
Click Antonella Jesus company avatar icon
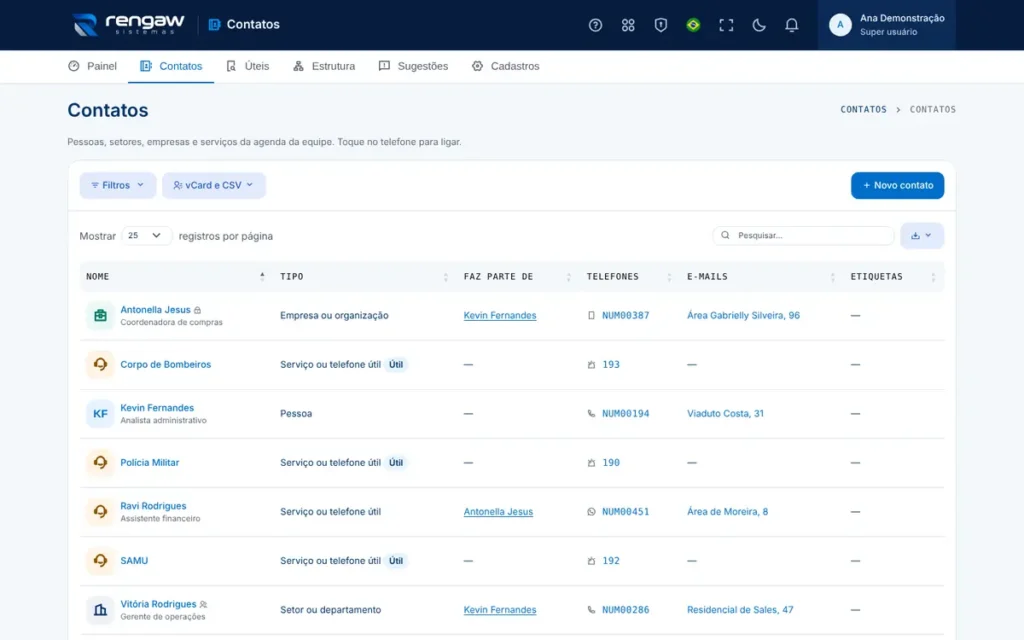(x=100, y=315)
